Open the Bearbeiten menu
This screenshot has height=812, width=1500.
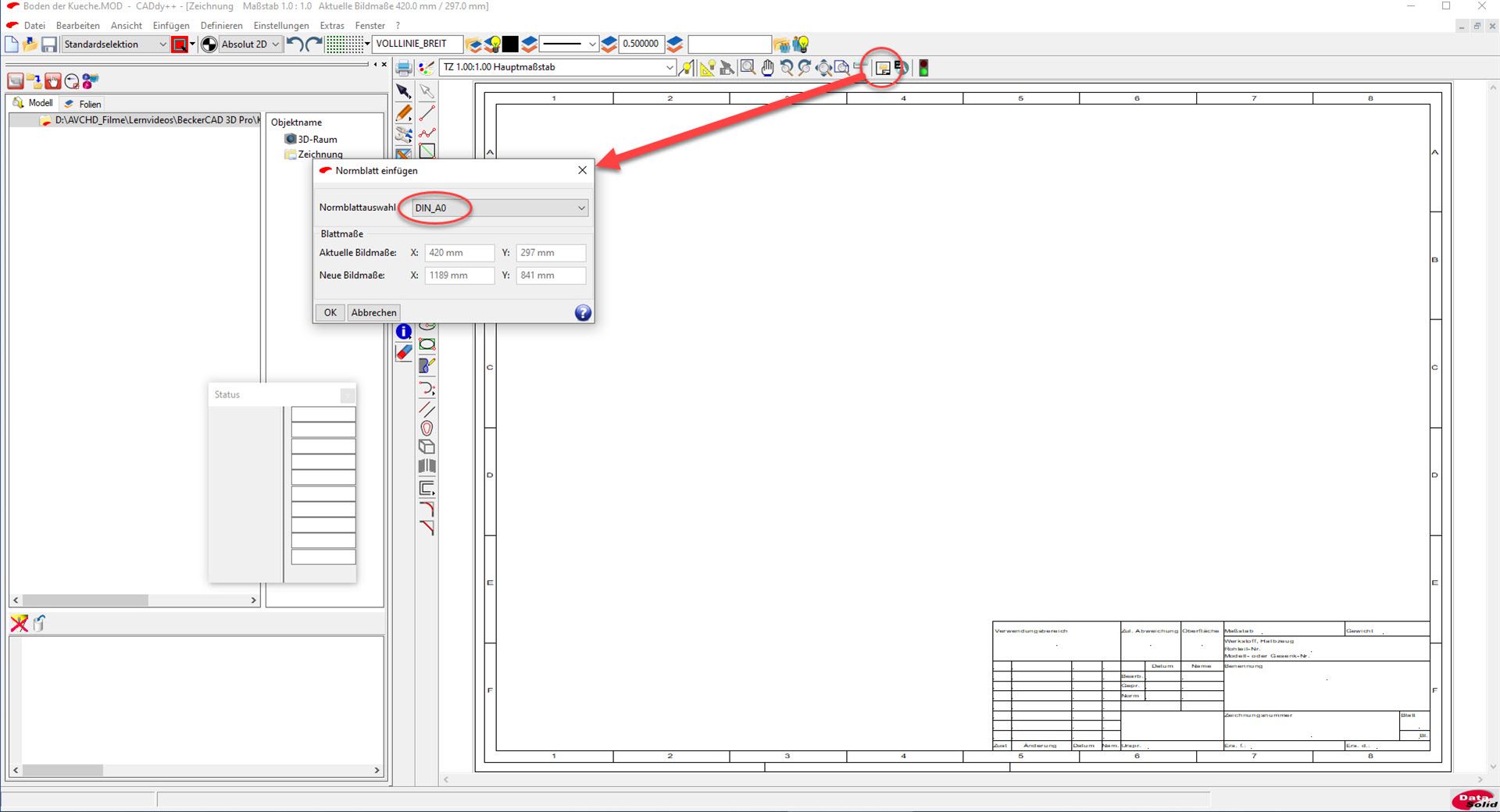[x=78, y=26]
